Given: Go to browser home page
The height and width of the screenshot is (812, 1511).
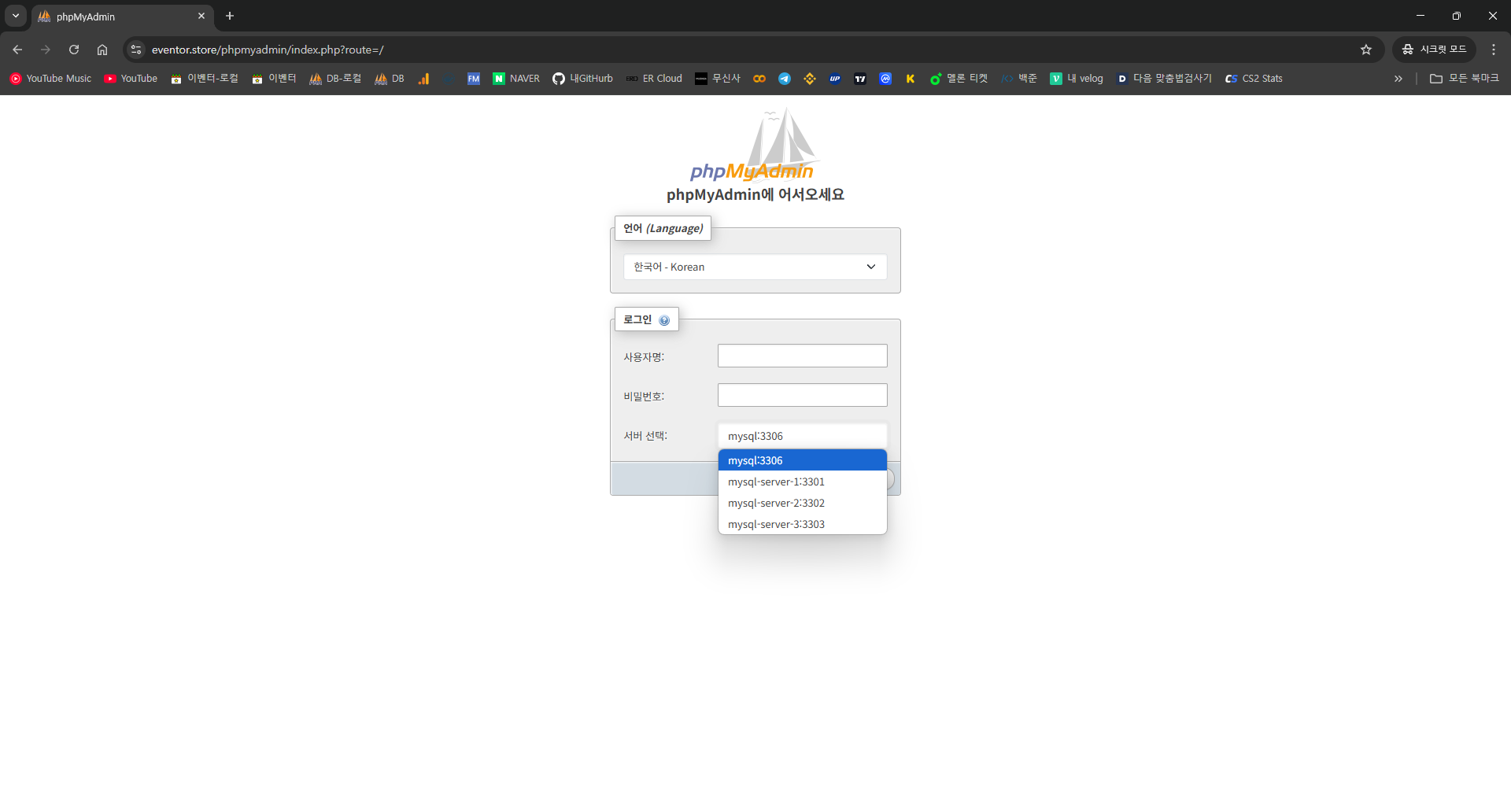Looking at the screenshot, I should point(102,50).
